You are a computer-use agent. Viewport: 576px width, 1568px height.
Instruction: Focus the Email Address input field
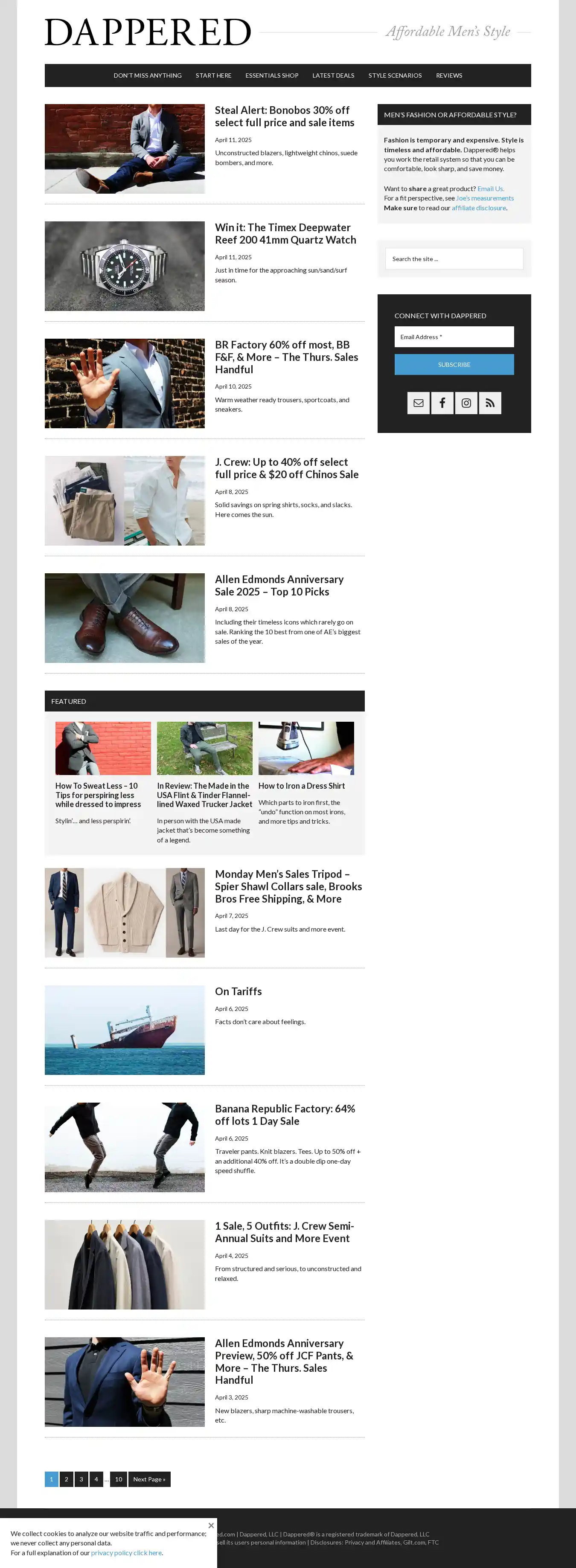coord(454,337)
